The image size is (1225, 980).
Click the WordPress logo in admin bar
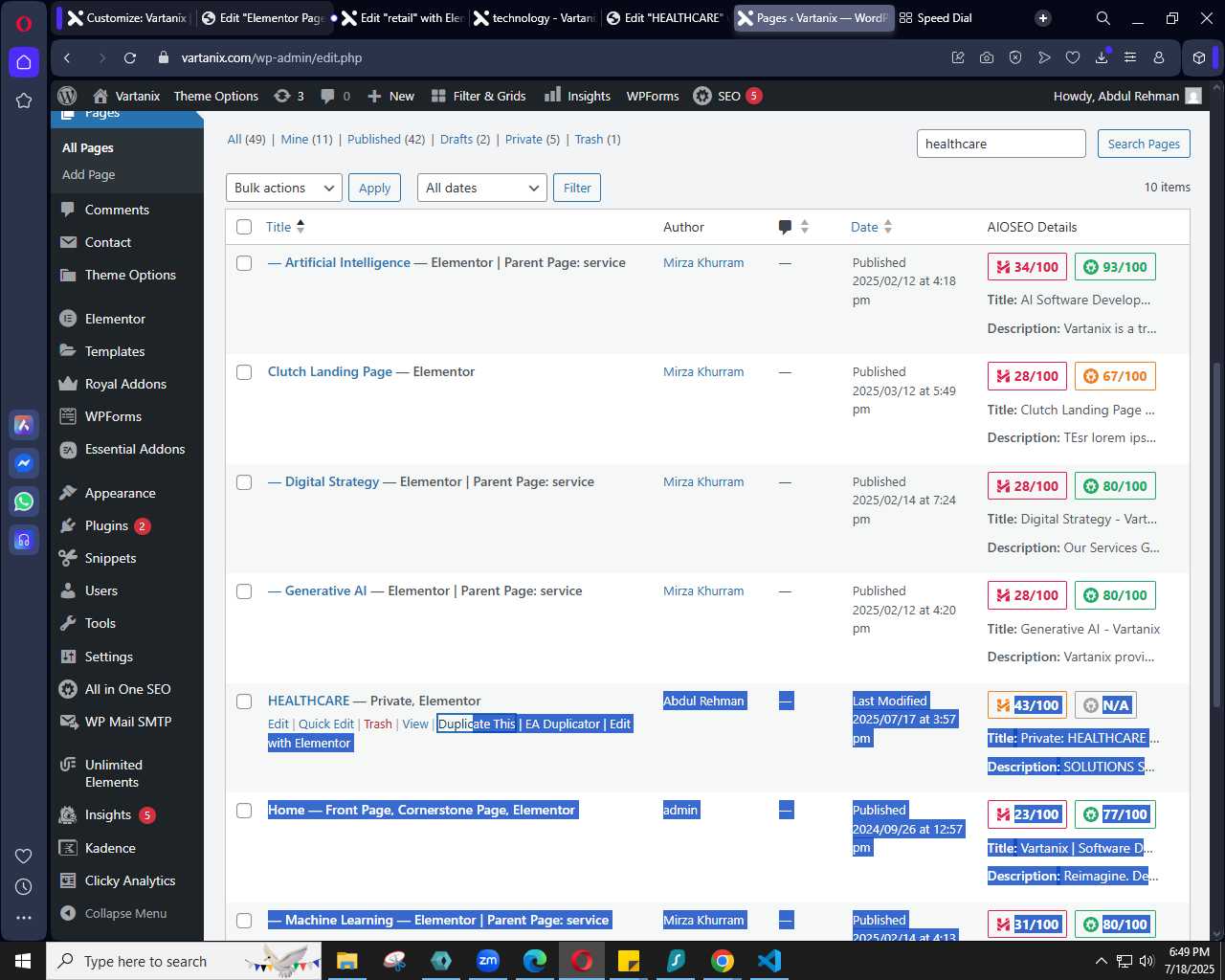(x=67, y=96)
